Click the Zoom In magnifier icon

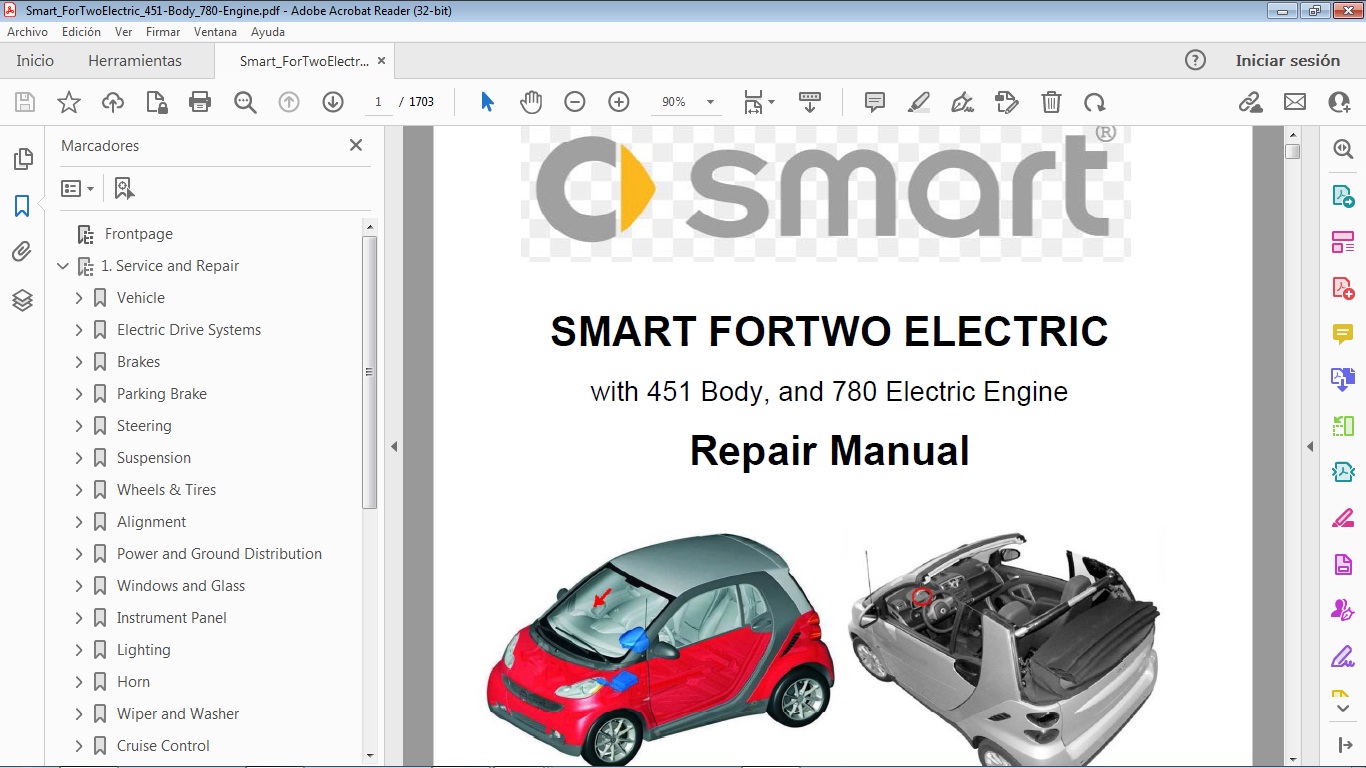pos(618,101)
